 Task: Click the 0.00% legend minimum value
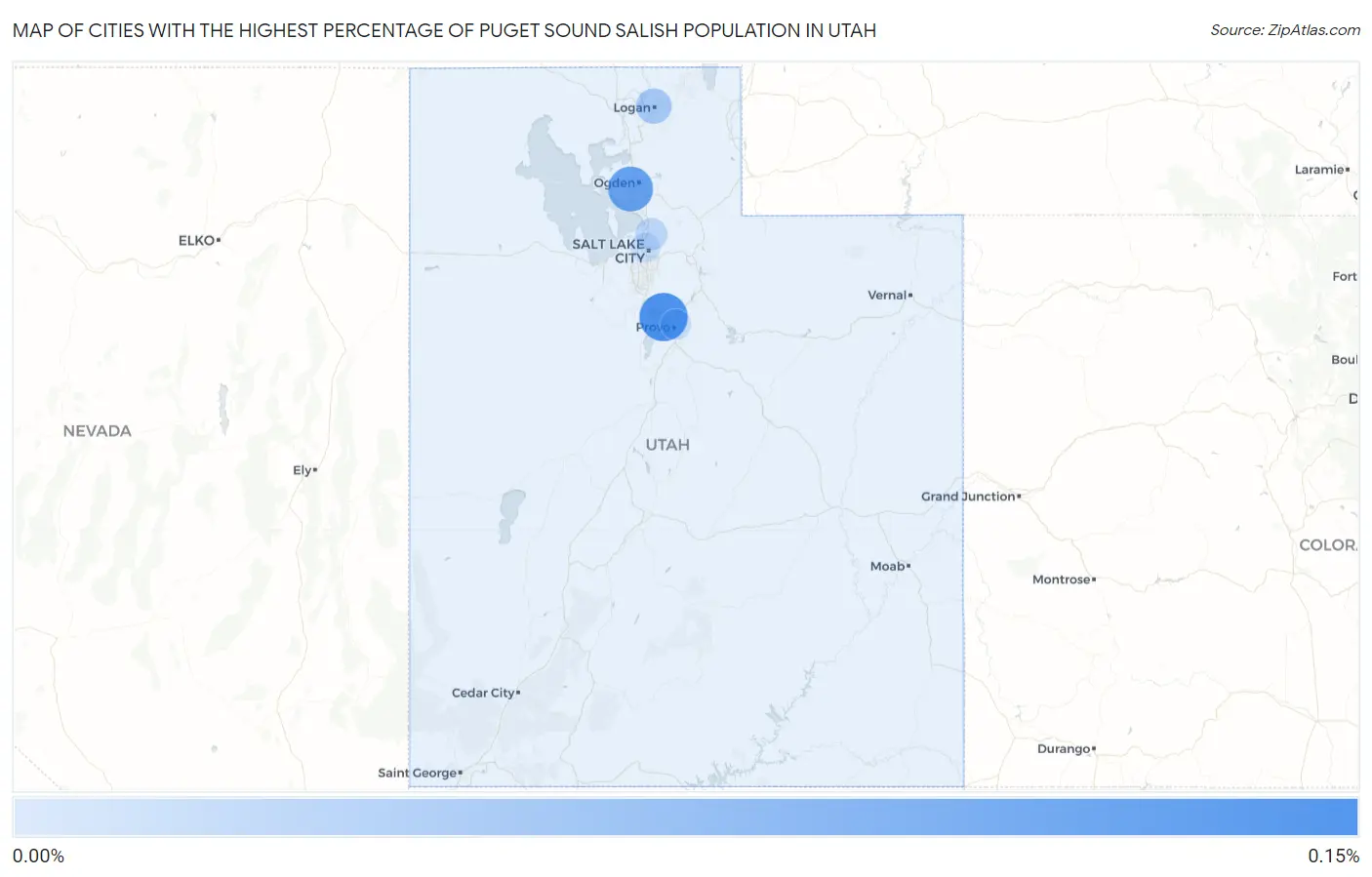pyautogui.click(x=38, y=857)
